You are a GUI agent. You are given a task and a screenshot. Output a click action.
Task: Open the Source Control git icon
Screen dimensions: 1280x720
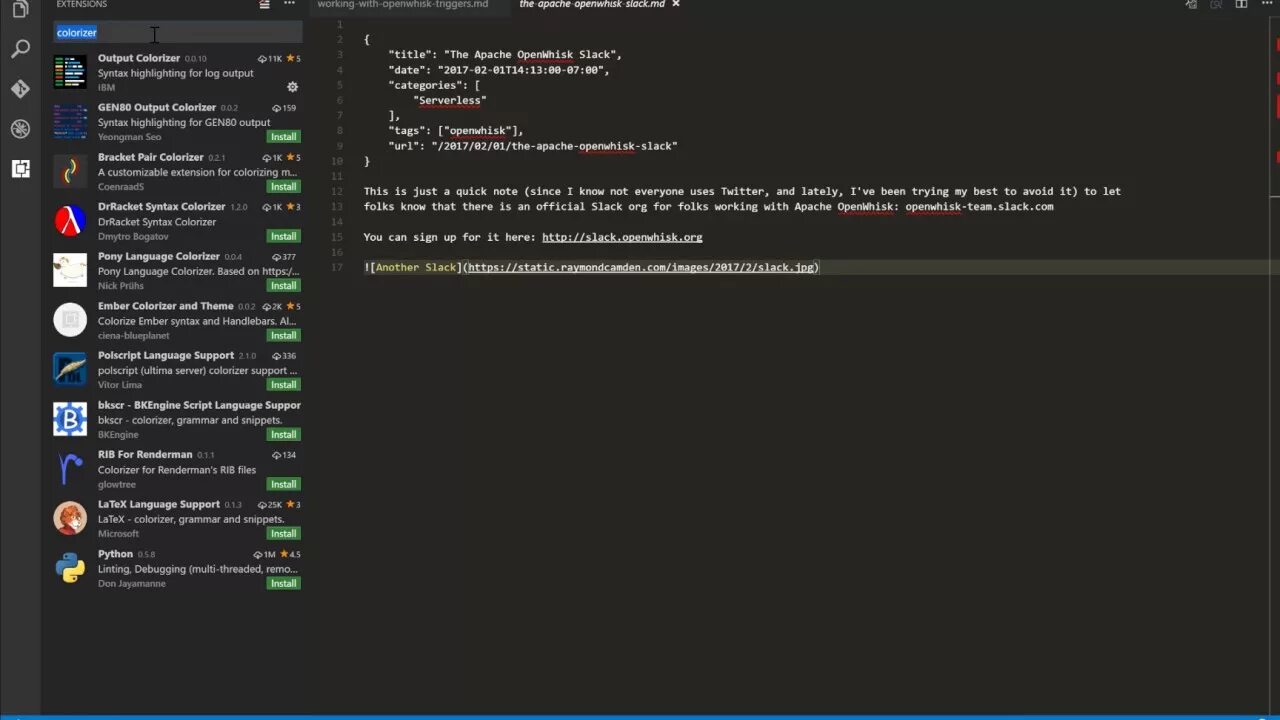[20, 88]
